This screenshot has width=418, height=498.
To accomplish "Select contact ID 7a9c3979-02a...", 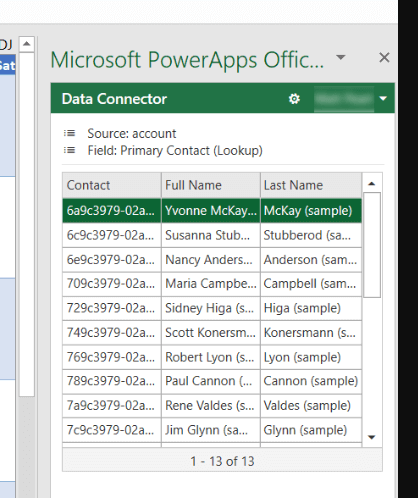I will click(x=112, y=406).
